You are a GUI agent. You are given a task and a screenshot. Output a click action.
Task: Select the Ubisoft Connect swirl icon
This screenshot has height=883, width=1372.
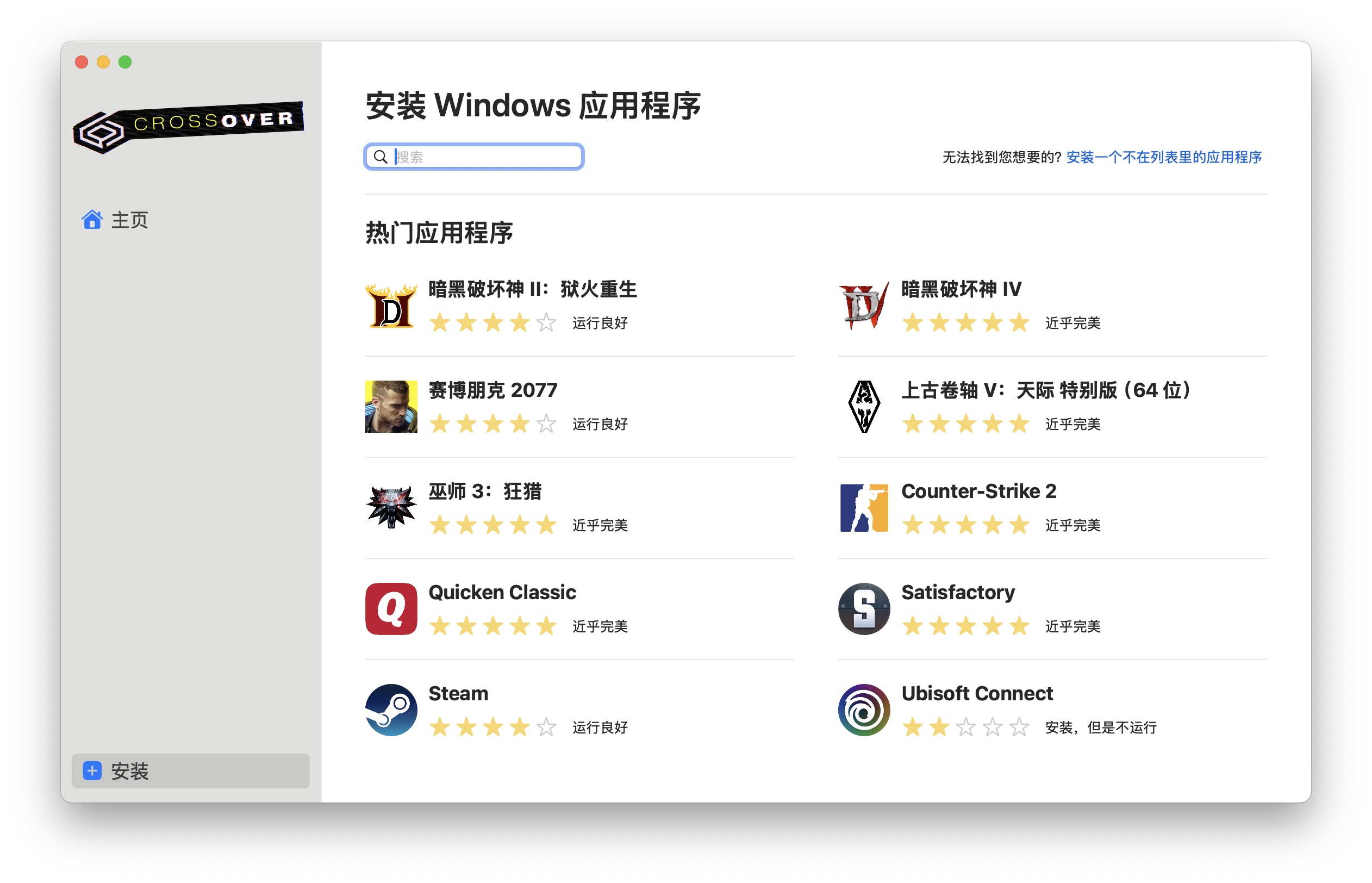pyautogui.click(x=864, y=710)
